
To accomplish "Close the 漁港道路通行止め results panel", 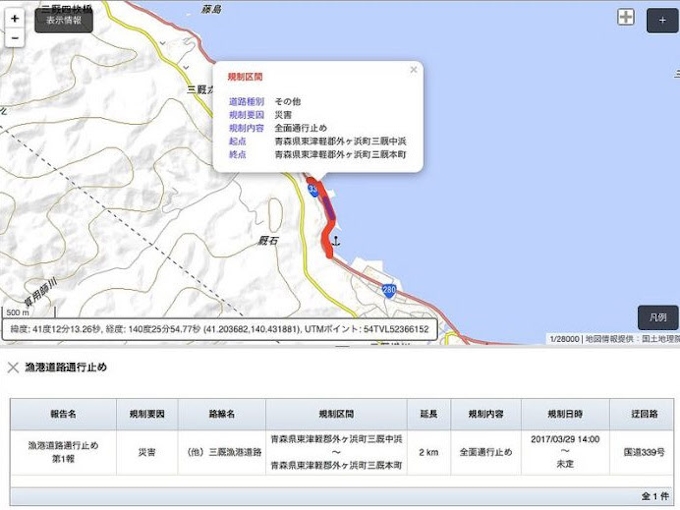I will tap(13, 367).
